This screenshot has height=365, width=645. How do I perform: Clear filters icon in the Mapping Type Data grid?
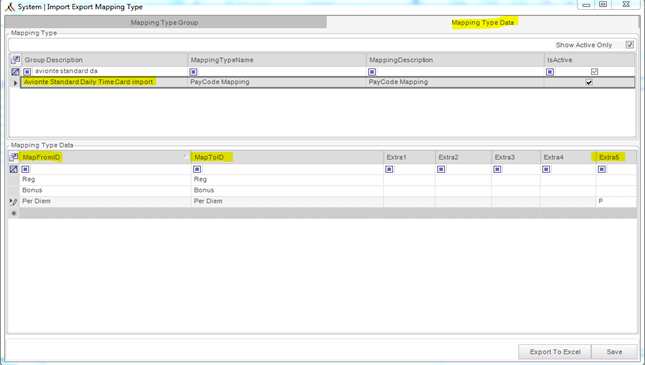coord(14,169)
